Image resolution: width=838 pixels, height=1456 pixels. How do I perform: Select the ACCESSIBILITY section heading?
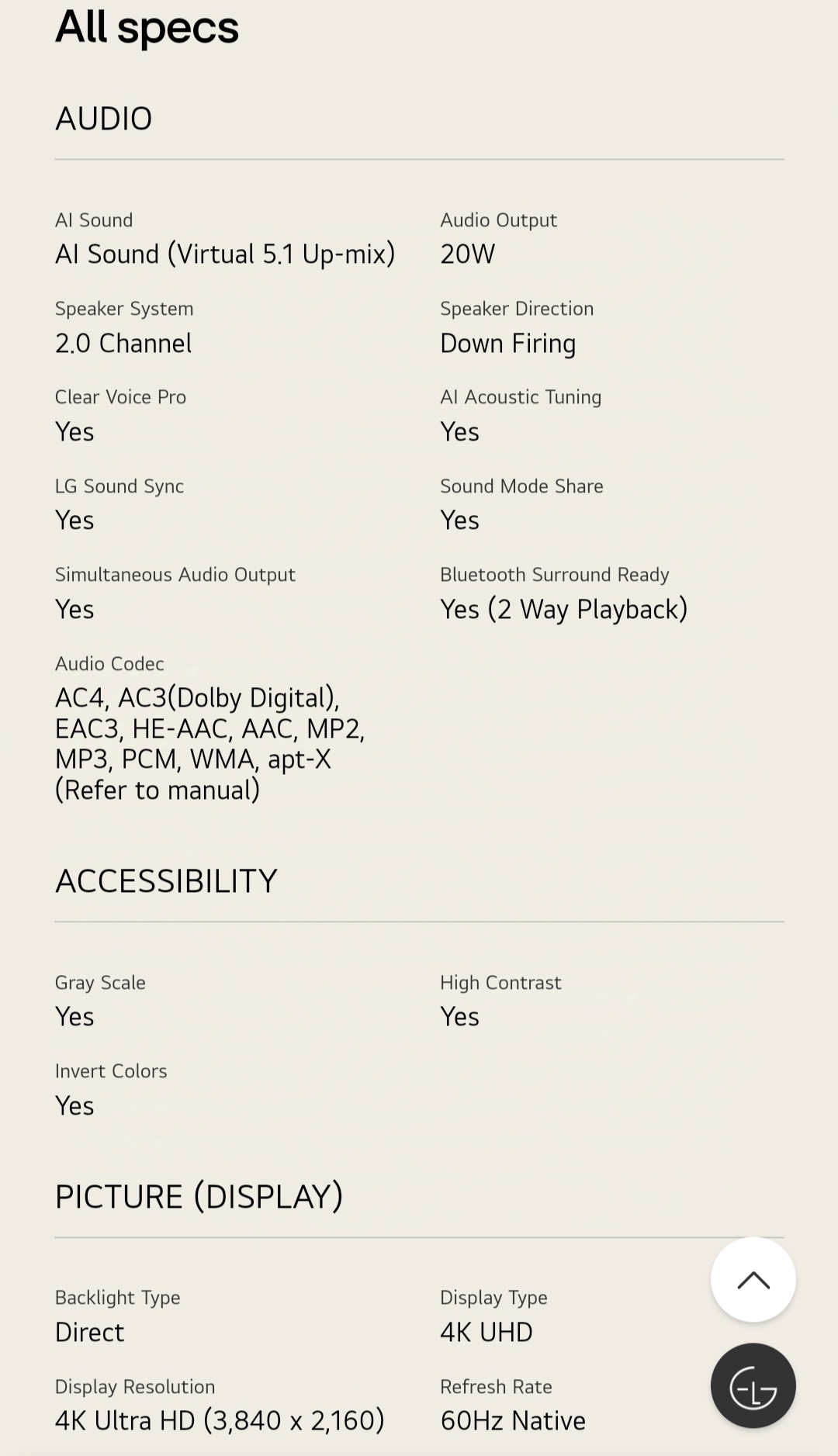166,881
